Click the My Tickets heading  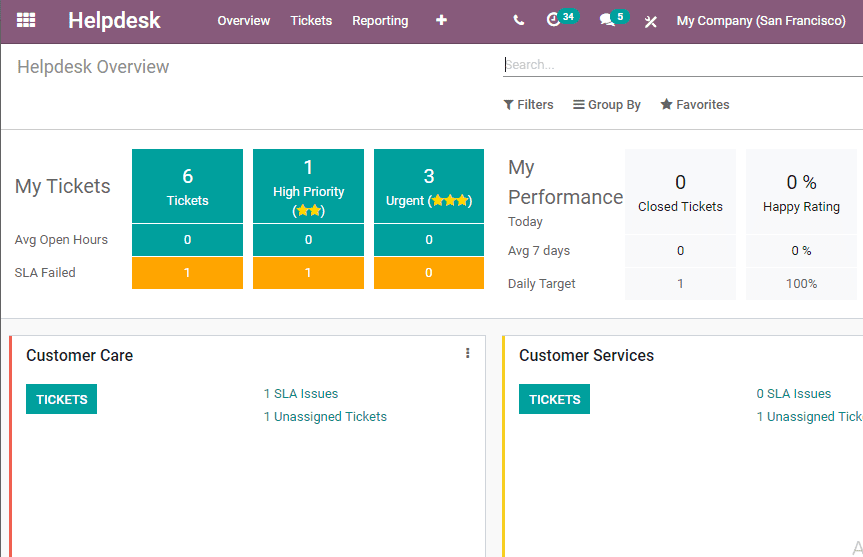[x=63, y=186]
